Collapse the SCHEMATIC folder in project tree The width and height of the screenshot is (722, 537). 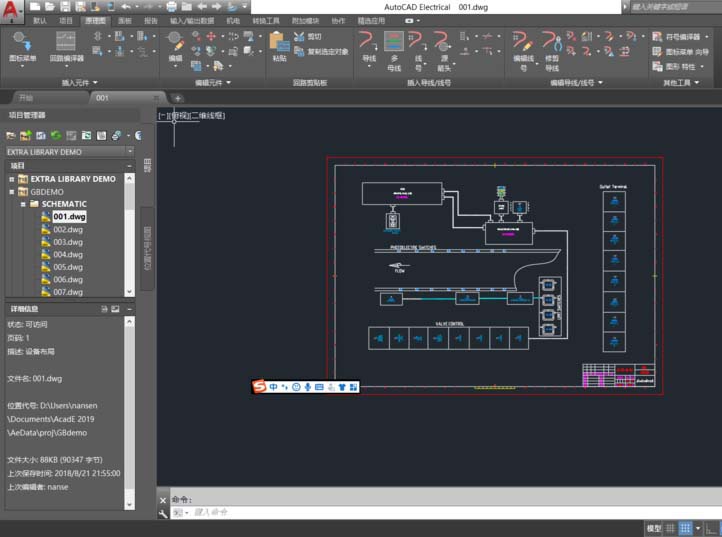[x=22, y=204]
